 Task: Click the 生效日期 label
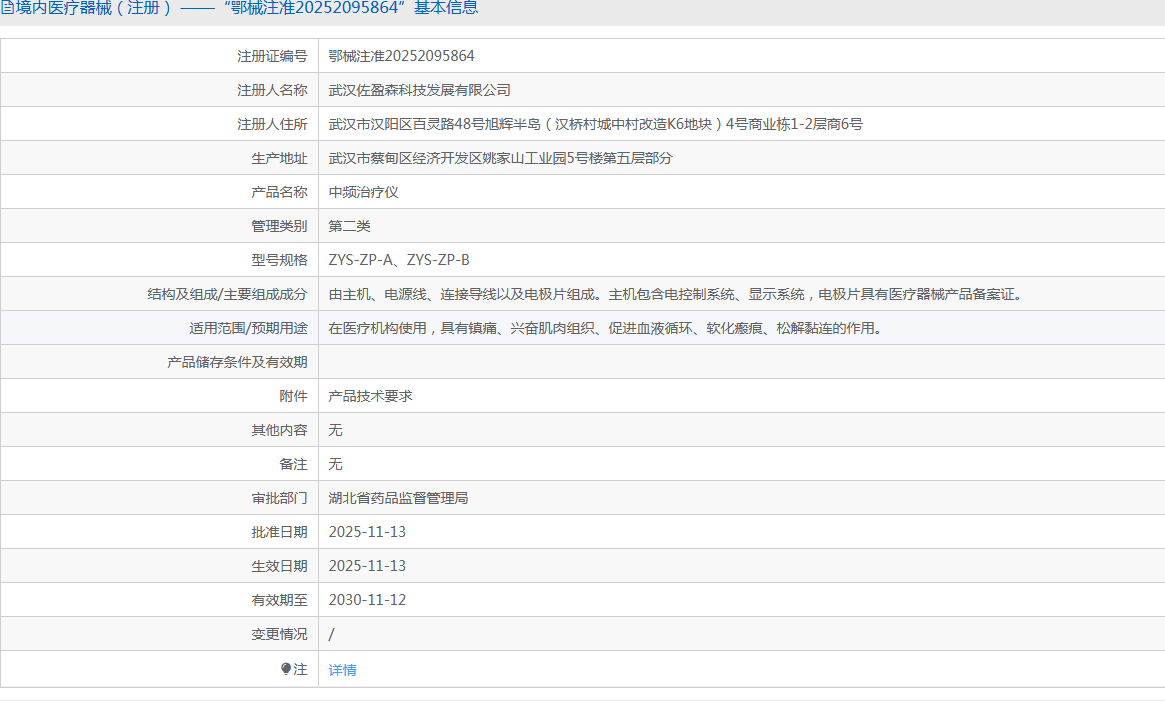(x=279, y=566)
